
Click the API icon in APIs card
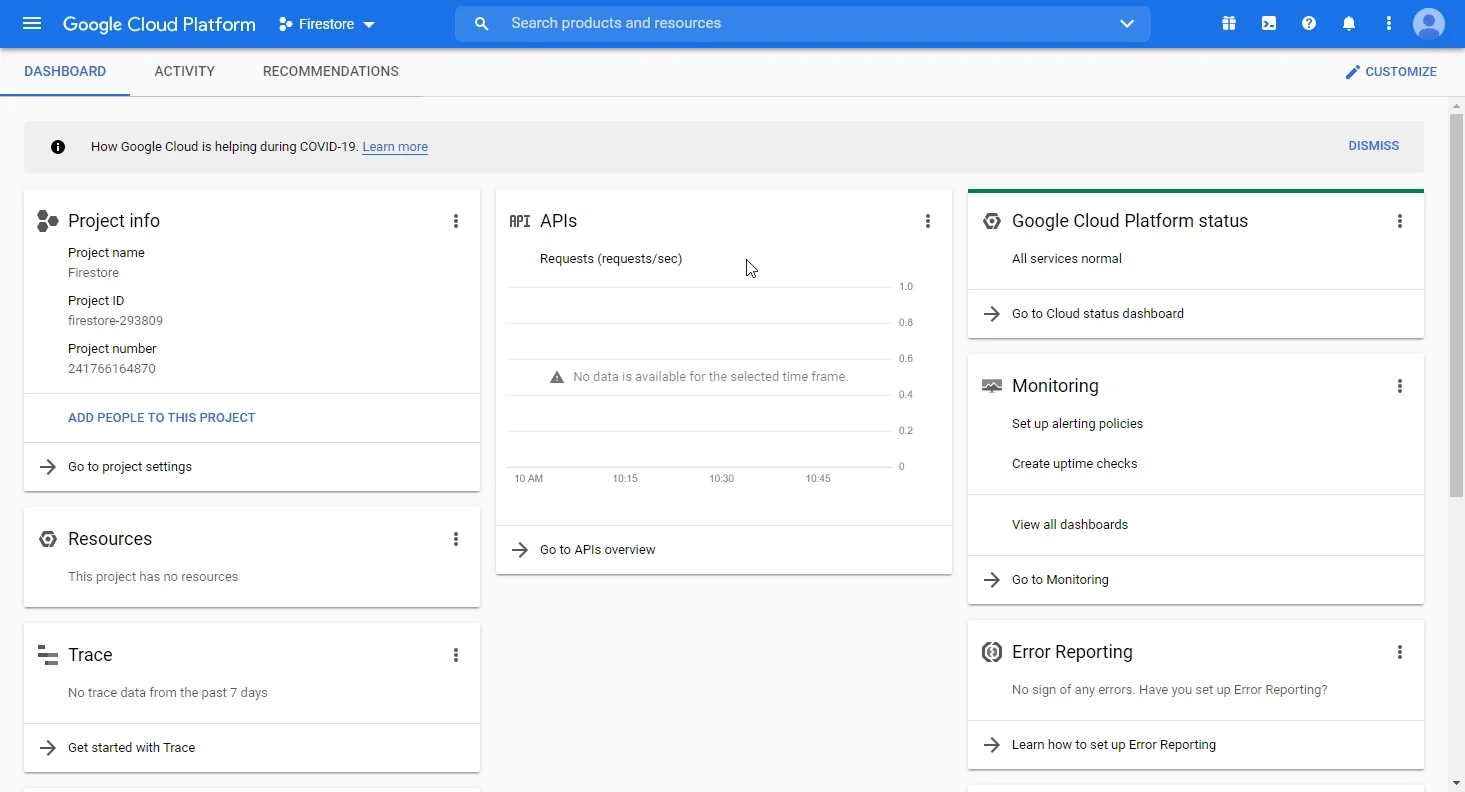(520, 221)
